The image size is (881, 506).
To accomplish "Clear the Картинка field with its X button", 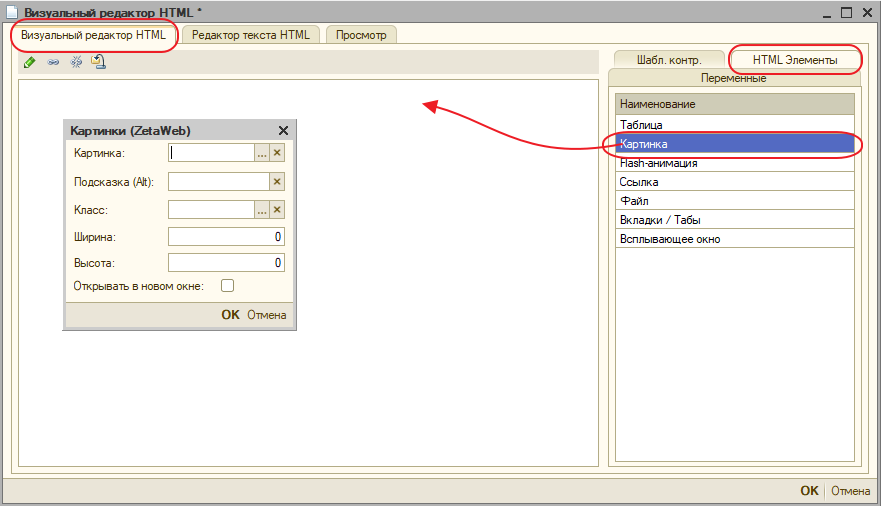I will 277,153.
